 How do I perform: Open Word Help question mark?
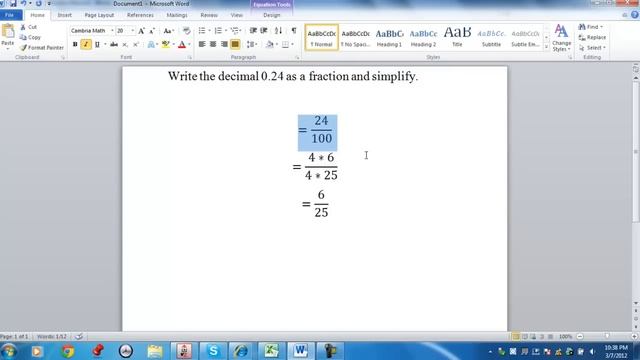click(635, 15)
